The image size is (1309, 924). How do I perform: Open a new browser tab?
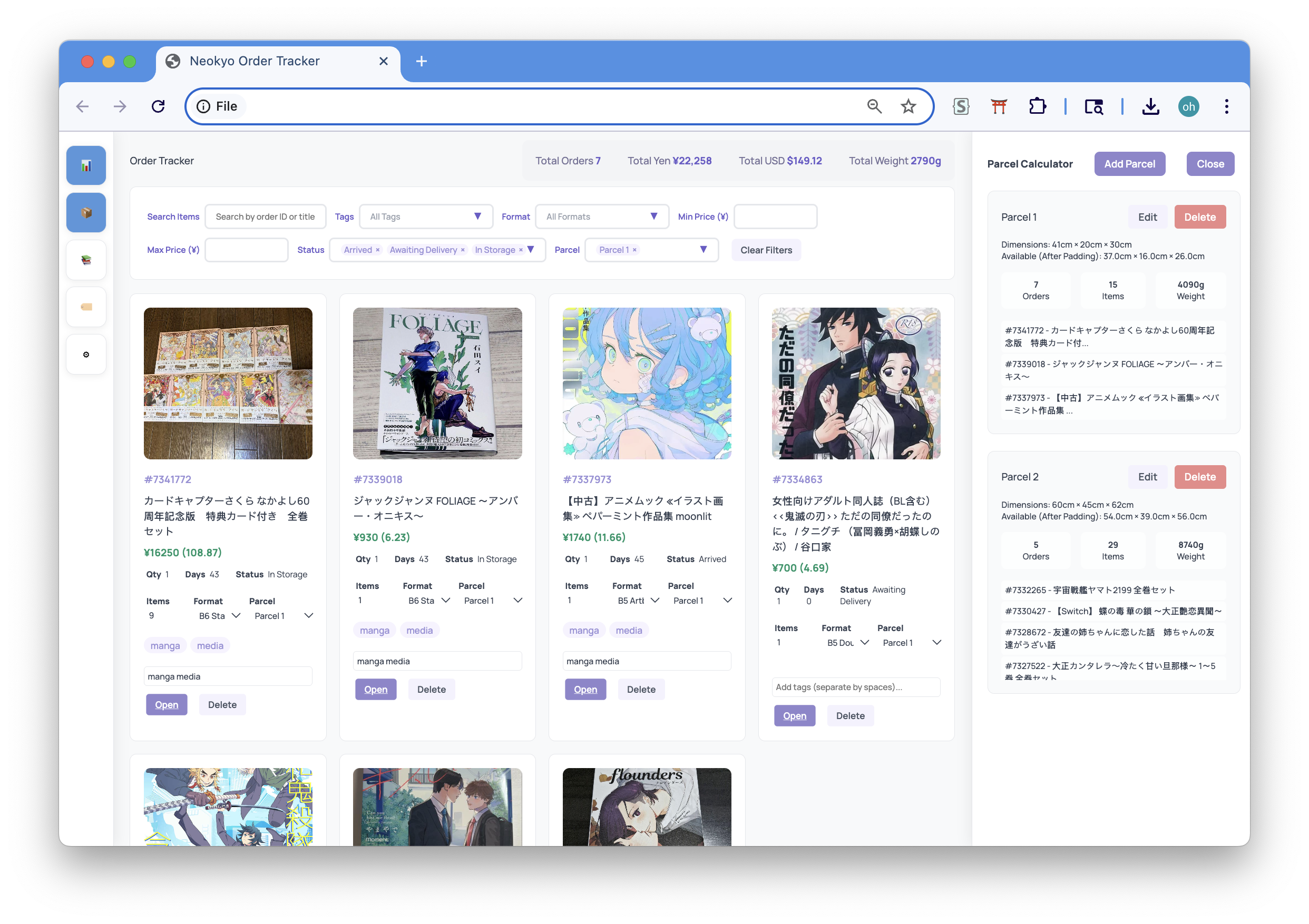point(422,61)
